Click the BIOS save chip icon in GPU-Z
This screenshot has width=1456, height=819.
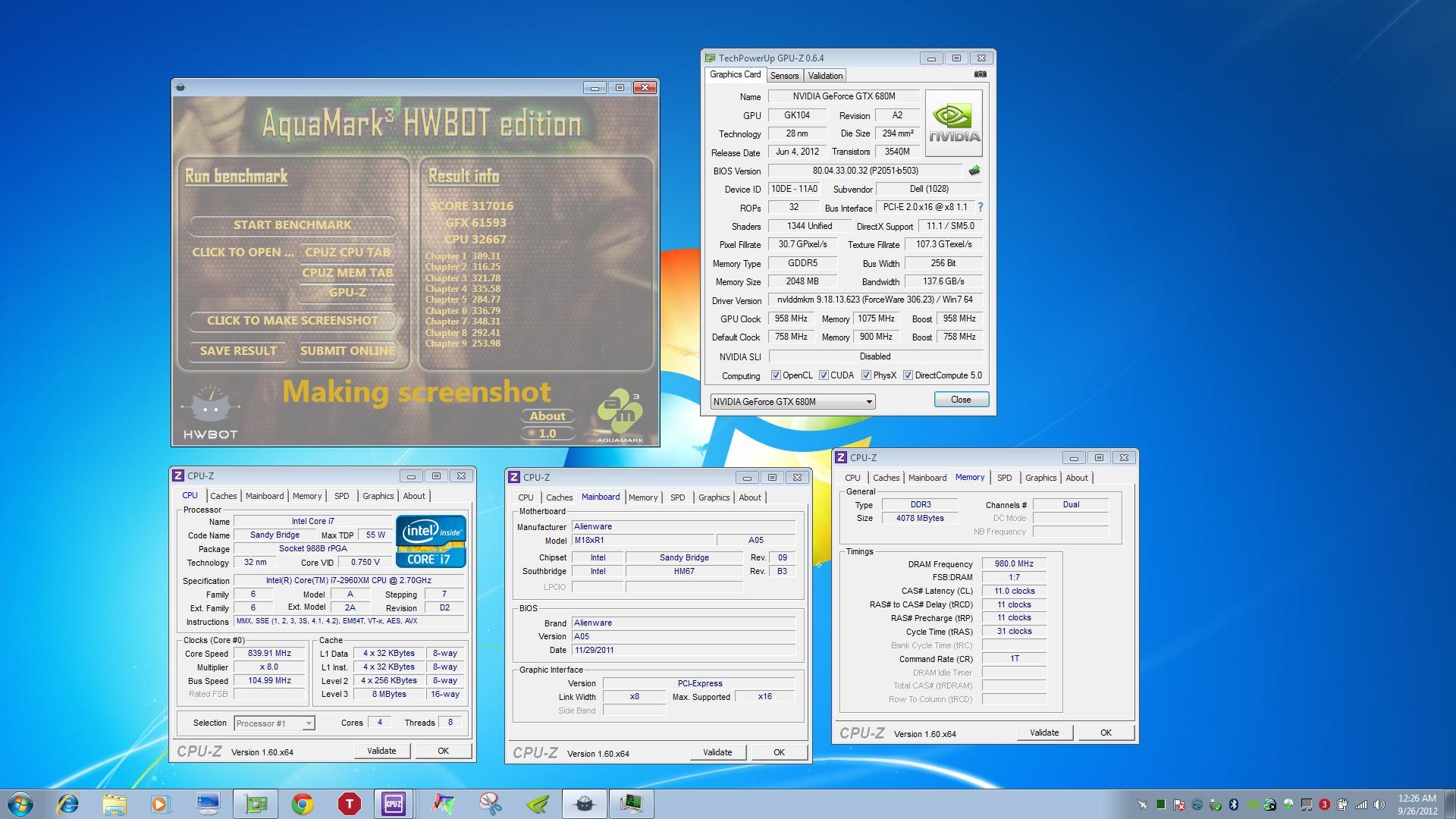(974, 171)
